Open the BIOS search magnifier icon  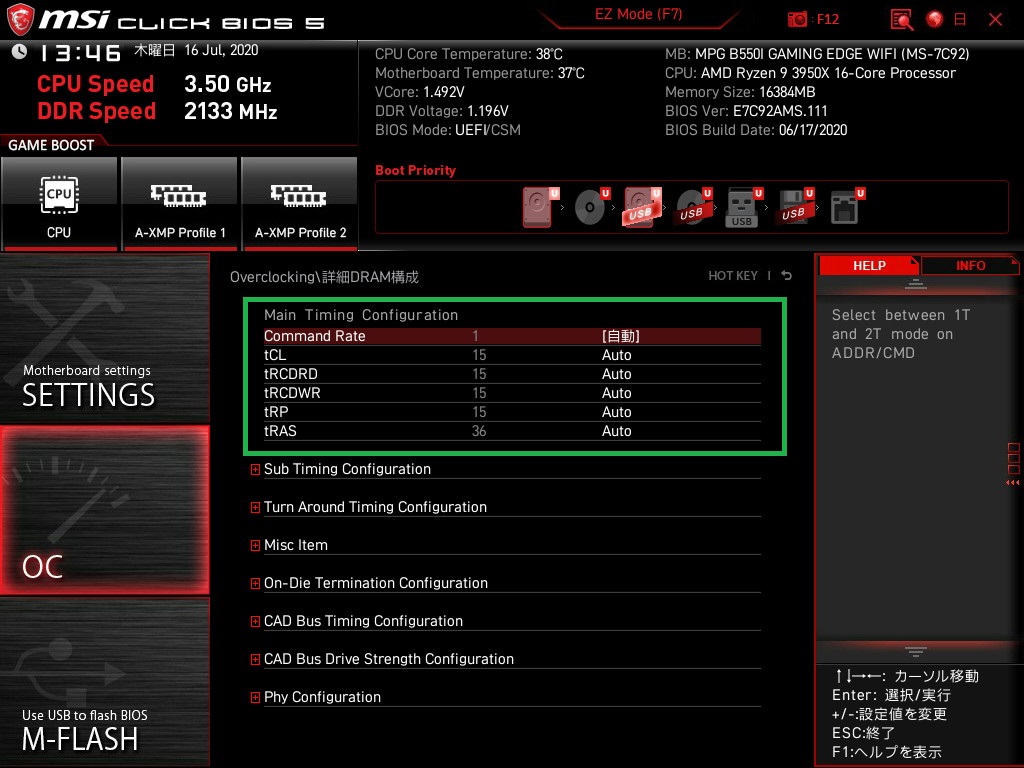(x=902, y=20)
